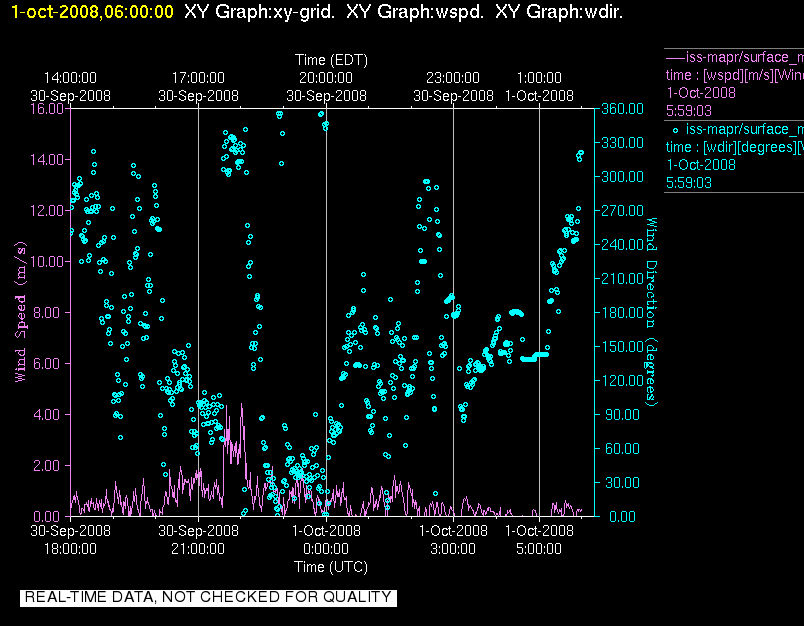Image resolution: width=804 pixels, height=626 pixels.
Task: Click the 270.00 wind direction axis value
Action: point(622,211)
